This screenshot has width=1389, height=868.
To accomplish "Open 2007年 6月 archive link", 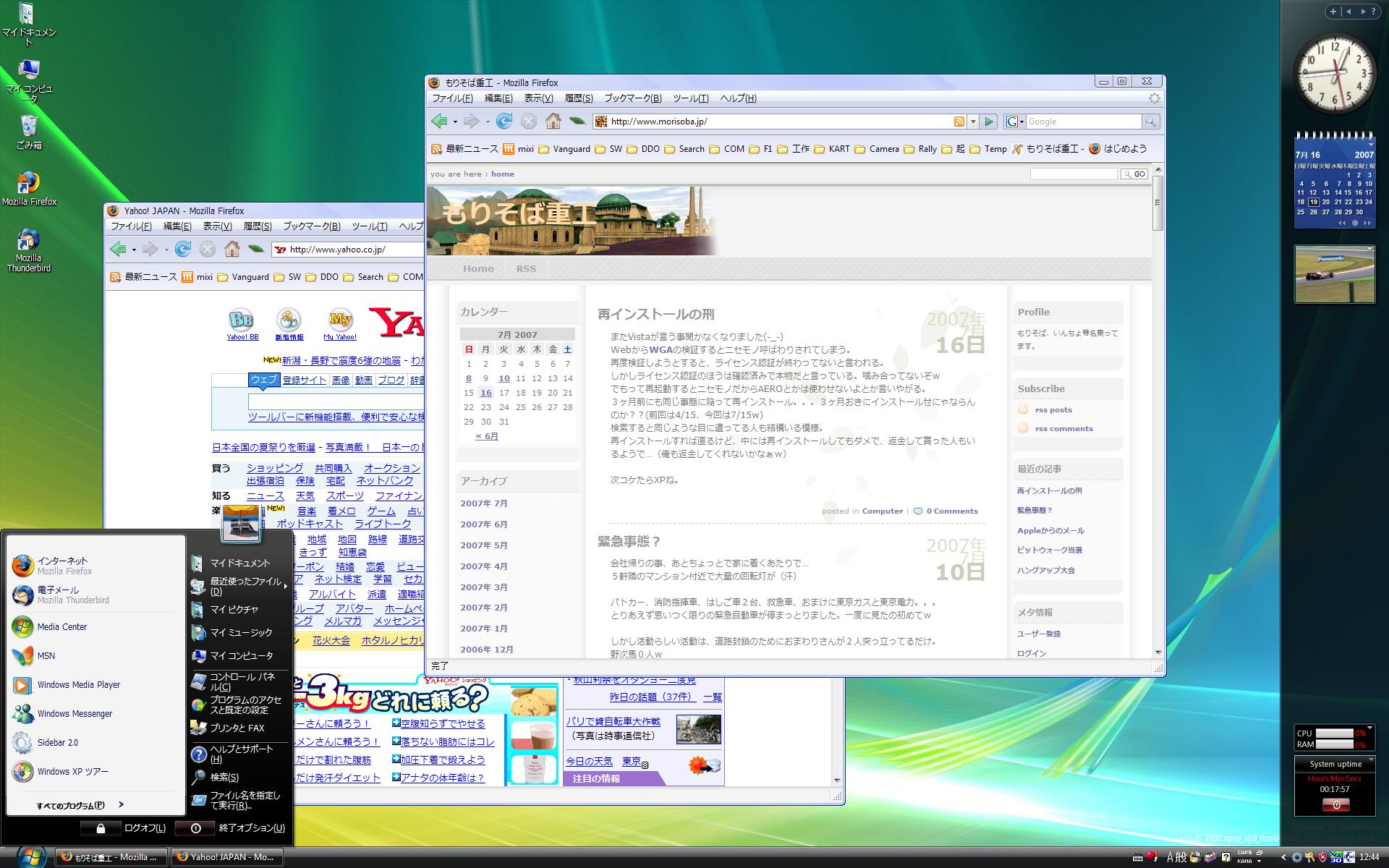I will tap(484, 524).
